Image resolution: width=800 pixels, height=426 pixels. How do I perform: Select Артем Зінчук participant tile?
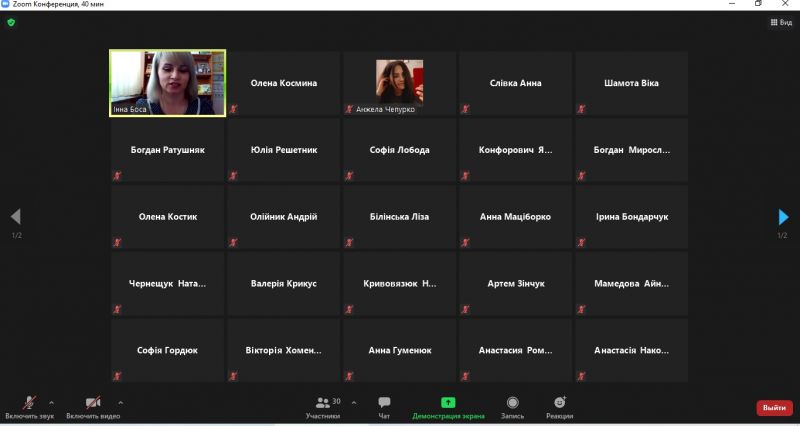tap(515, 284)
